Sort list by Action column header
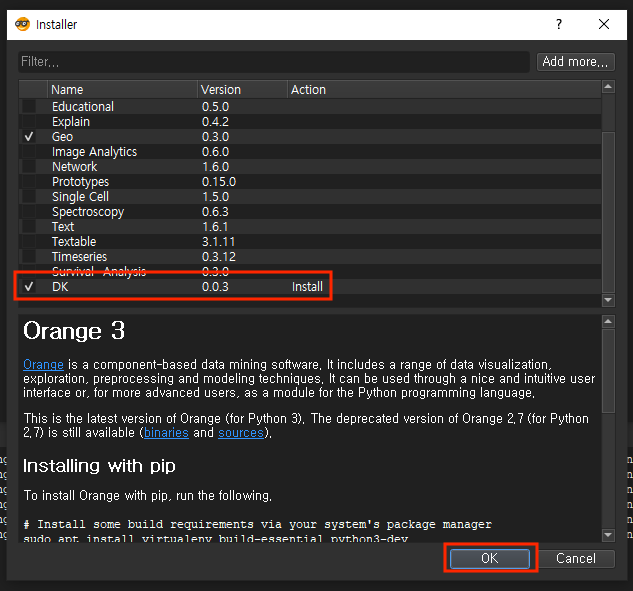 click(x=444, y=90)
